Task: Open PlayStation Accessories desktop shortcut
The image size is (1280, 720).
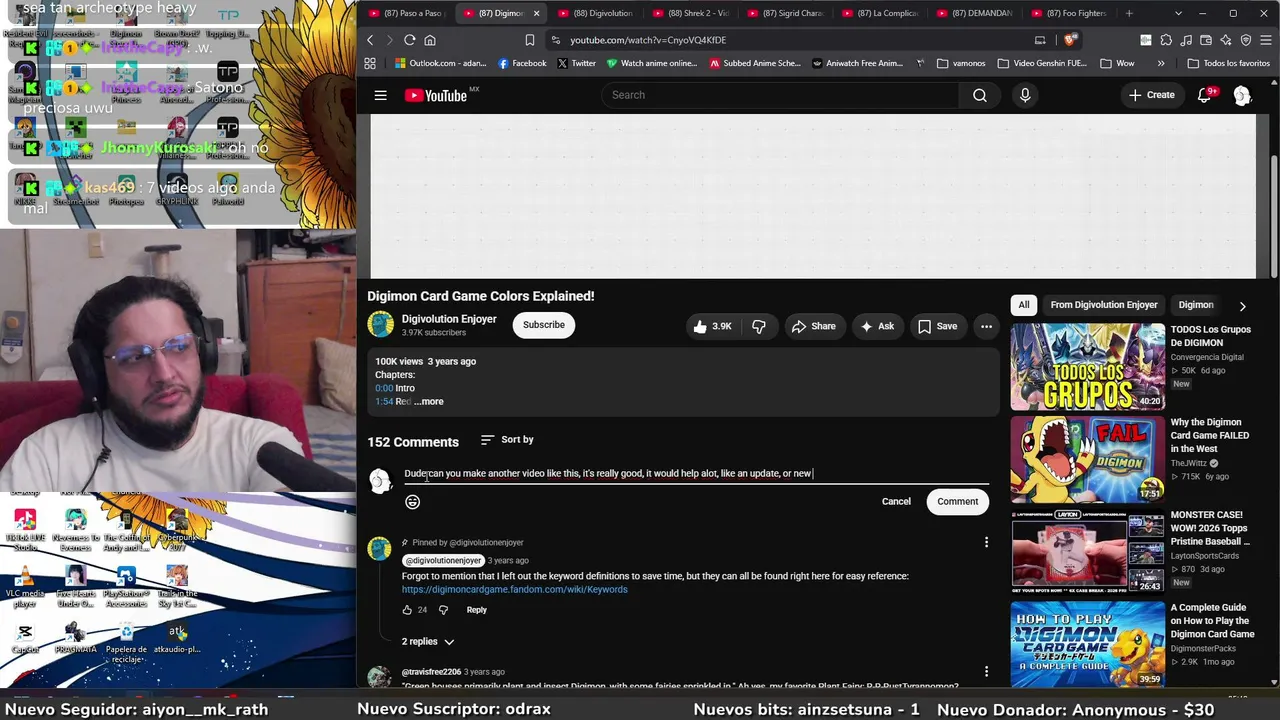Action: click(126, 585)
